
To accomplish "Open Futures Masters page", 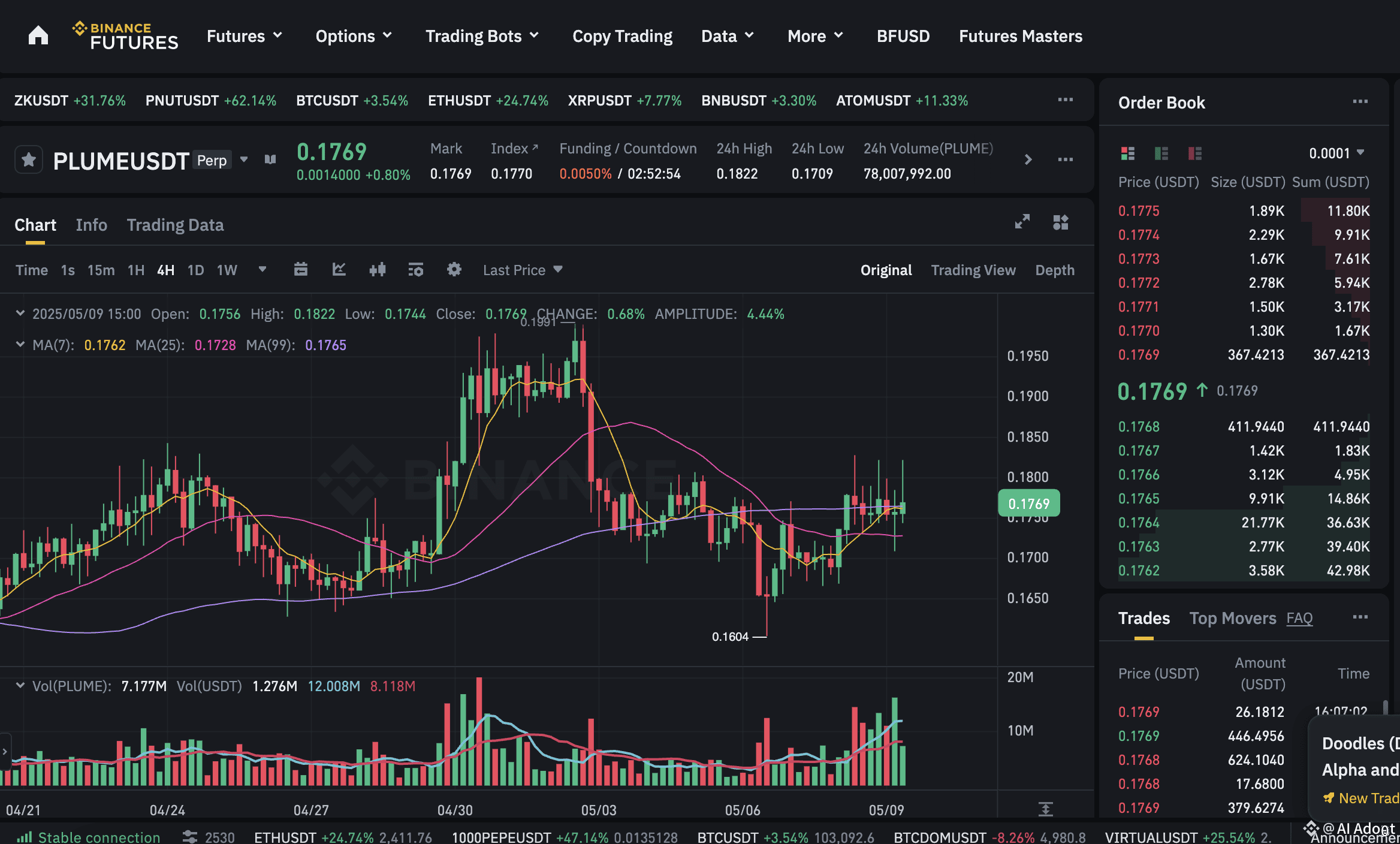I will [x=1021, y=36].
